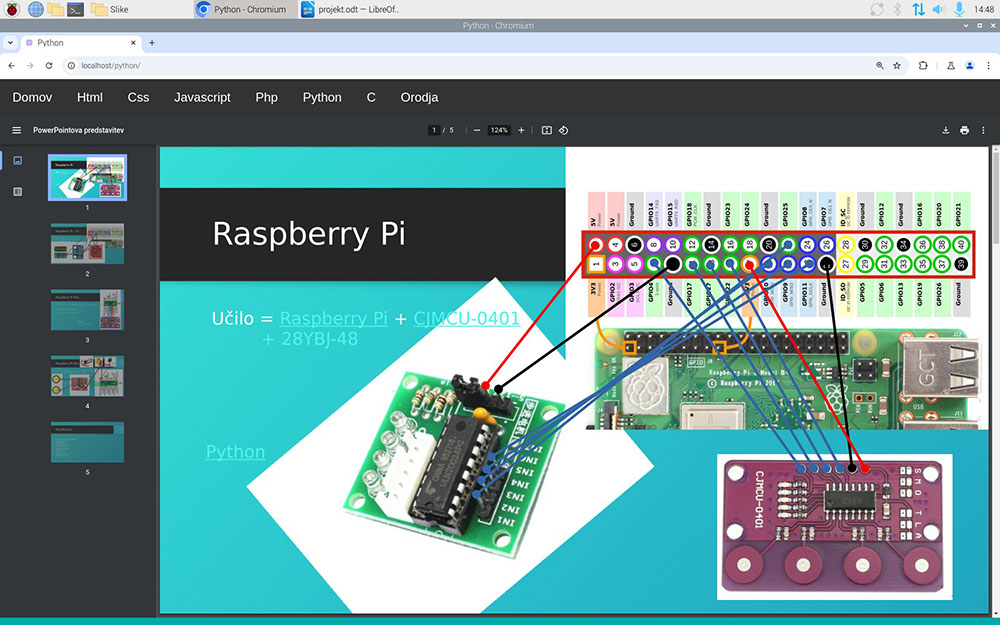Screen dimensions: 1000x625
Task: Open the Chromium profile menu
Action: pos(969,66)
